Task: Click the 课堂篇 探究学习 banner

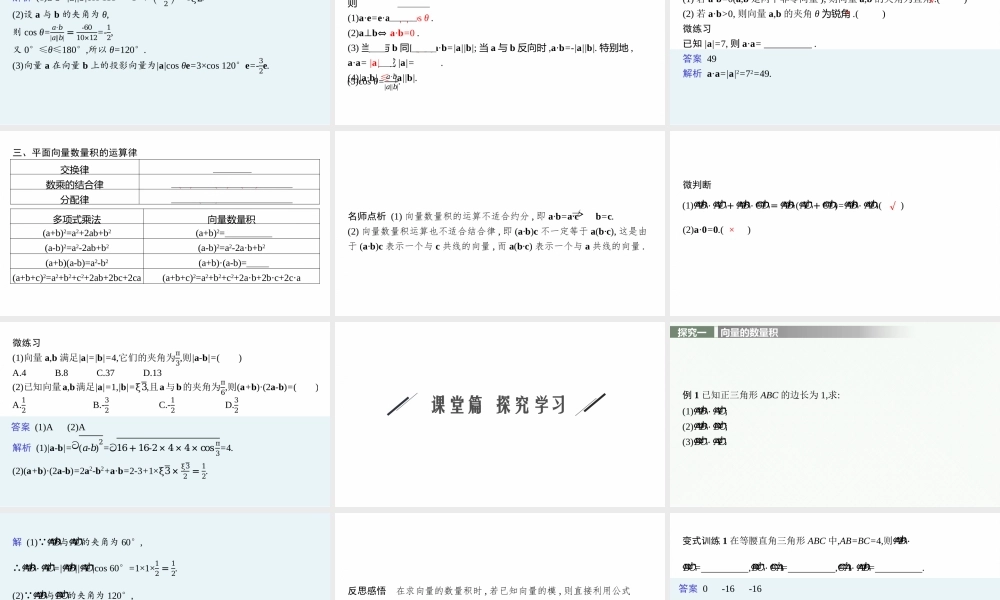Action: [x=497, y=405]
